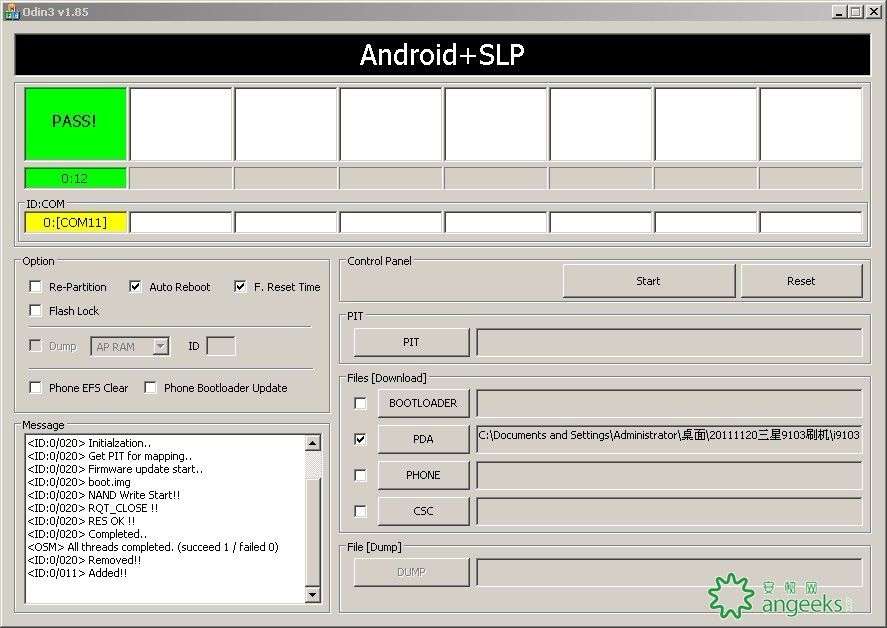Enable Phone Bootloader Update checkbox

pos(150,388)
